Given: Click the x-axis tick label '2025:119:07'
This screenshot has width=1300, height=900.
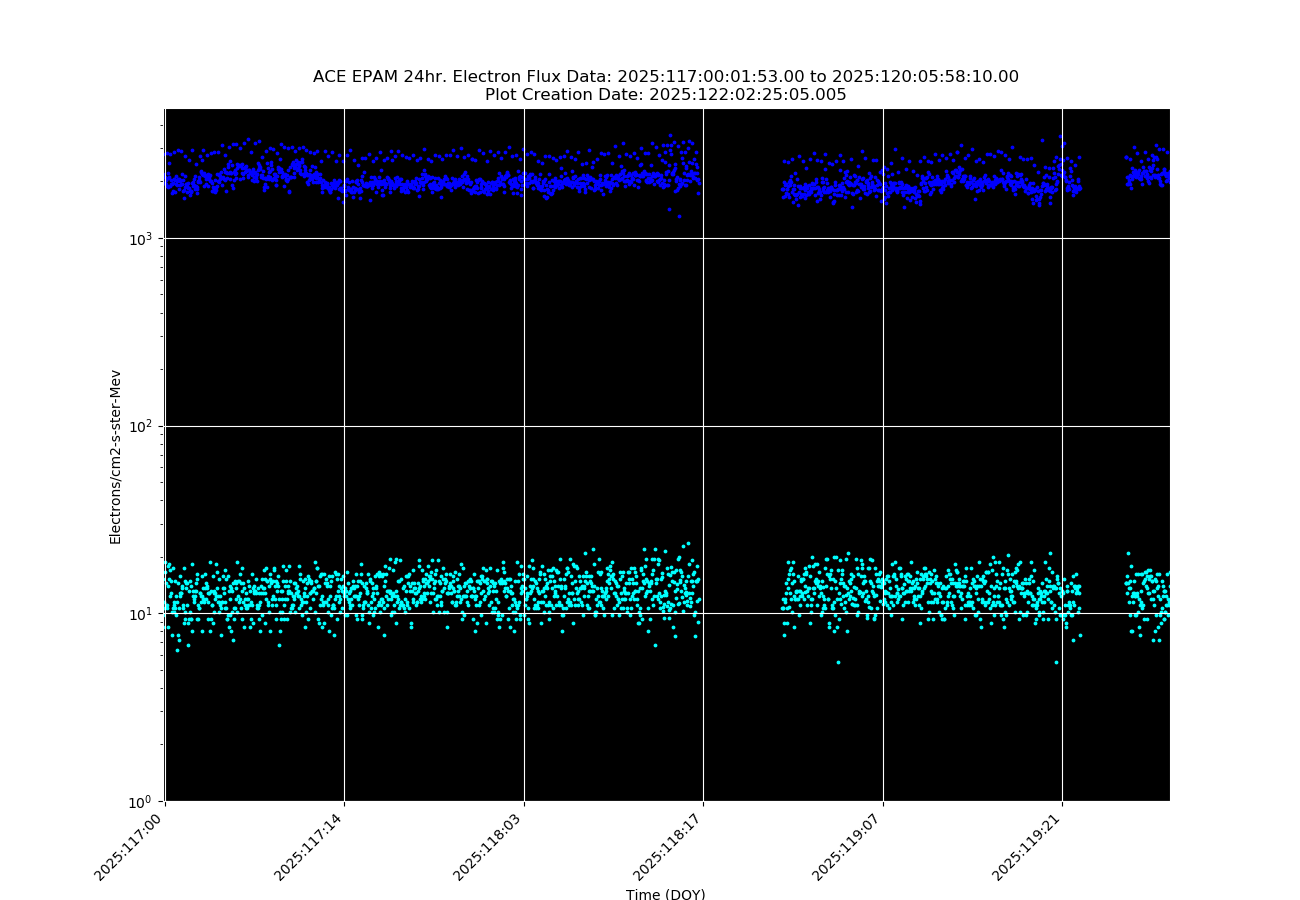Looking at the screenshot, I should pyautogui.click(x=849, y=847).
